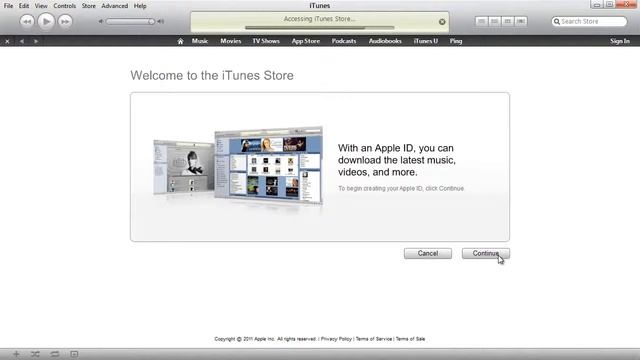Image resolution: width=640 pixels, height=360 pixels.
Task: Open the Ping tab
Action: point(456,41)
